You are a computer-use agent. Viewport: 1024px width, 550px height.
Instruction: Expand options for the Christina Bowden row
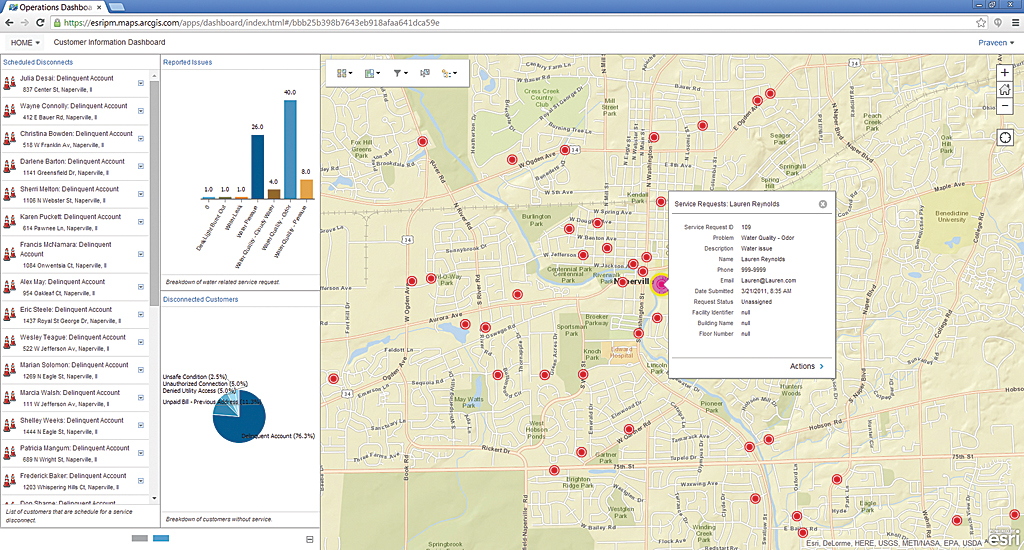click(141, 138)
